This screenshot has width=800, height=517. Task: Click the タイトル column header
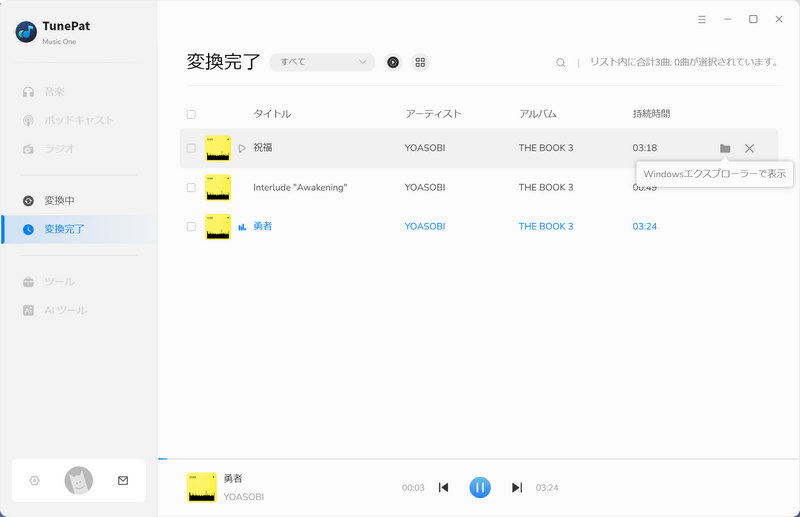(272, 114)
